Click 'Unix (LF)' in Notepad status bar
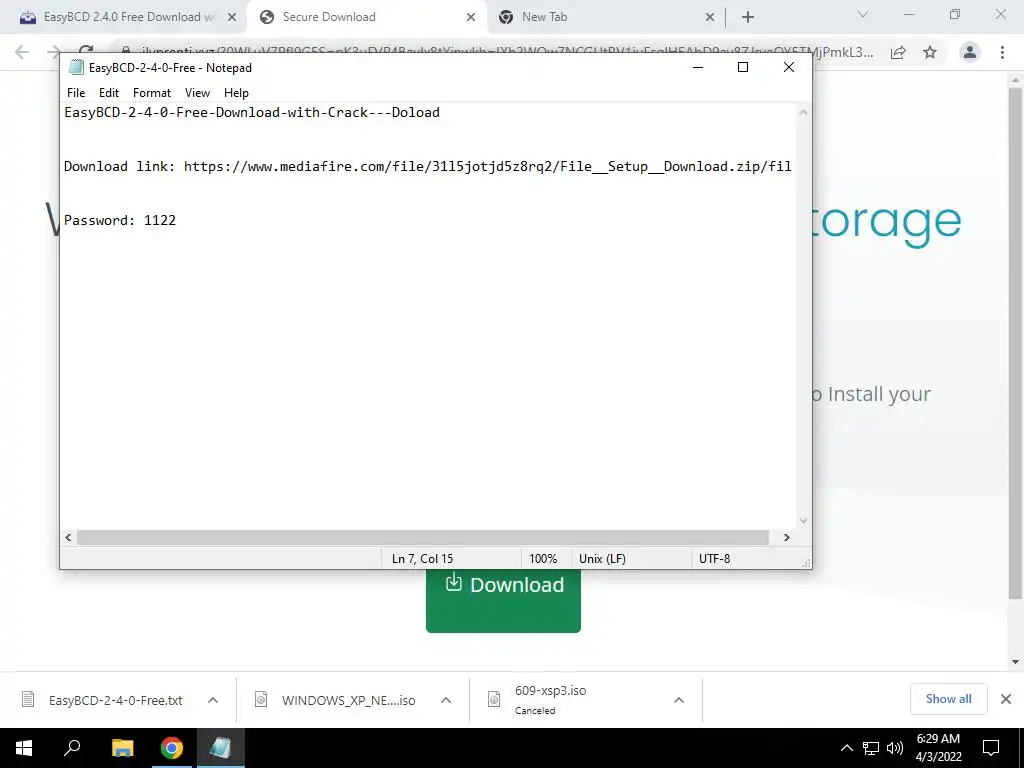 [x=602, y=558]
